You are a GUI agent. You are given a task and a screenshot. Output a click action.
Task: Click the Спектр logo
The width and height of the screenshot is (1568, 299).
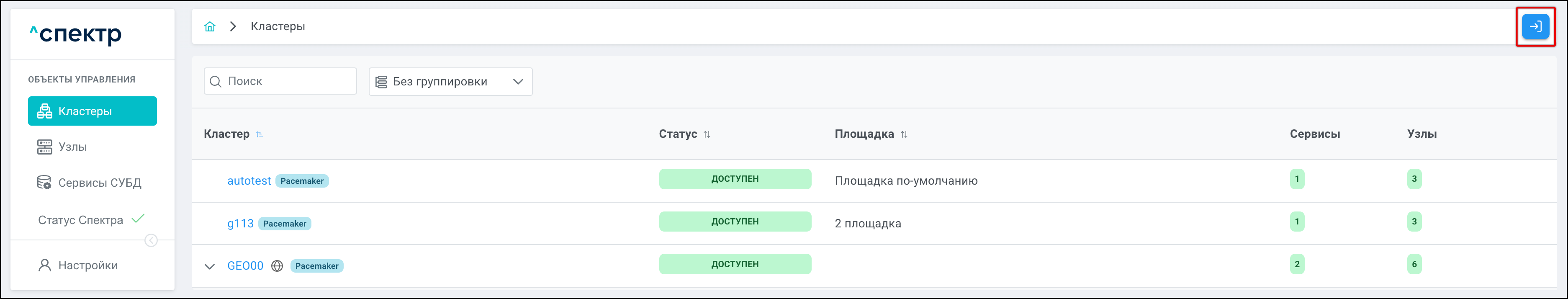(75, 34)
